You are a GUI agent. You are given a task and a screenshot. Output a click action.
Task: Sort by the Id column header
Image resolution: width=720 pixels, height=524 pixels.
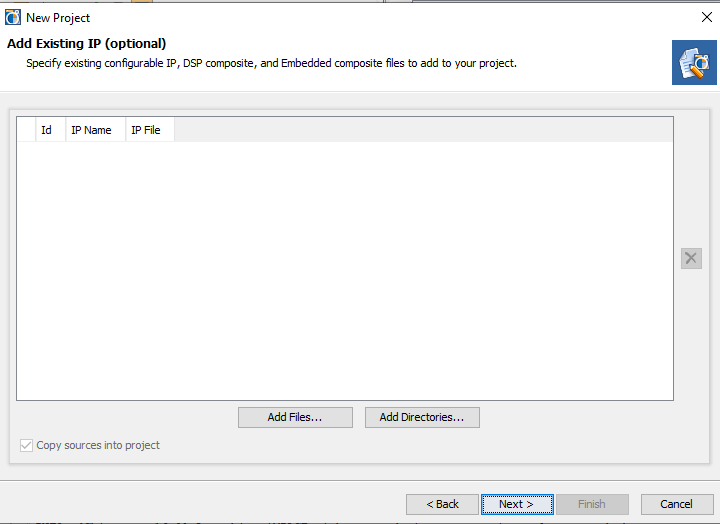tap(47, 130)
